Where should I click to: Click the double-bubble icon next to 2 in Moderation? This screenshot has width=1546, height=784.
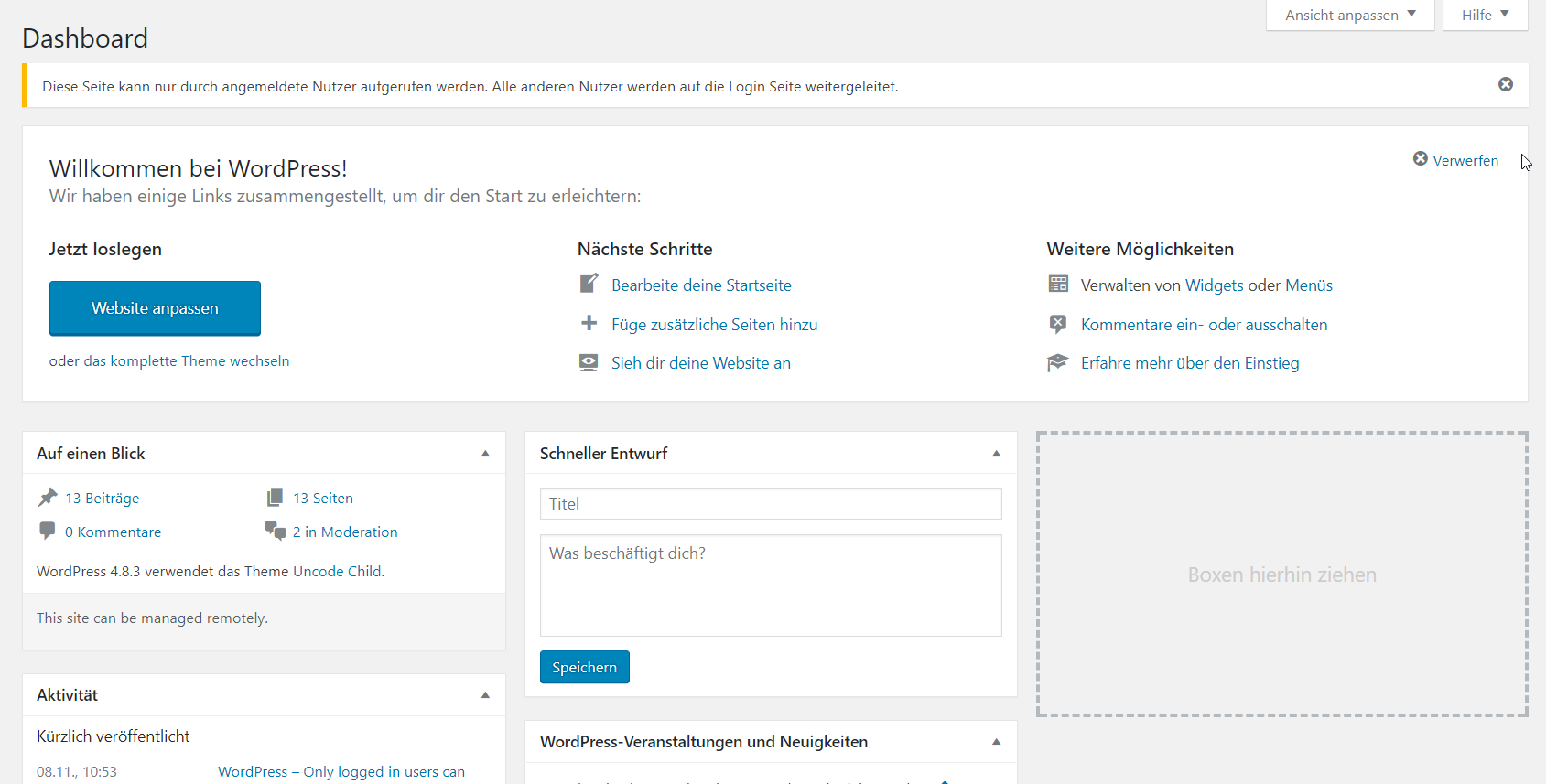click(276, 531)
